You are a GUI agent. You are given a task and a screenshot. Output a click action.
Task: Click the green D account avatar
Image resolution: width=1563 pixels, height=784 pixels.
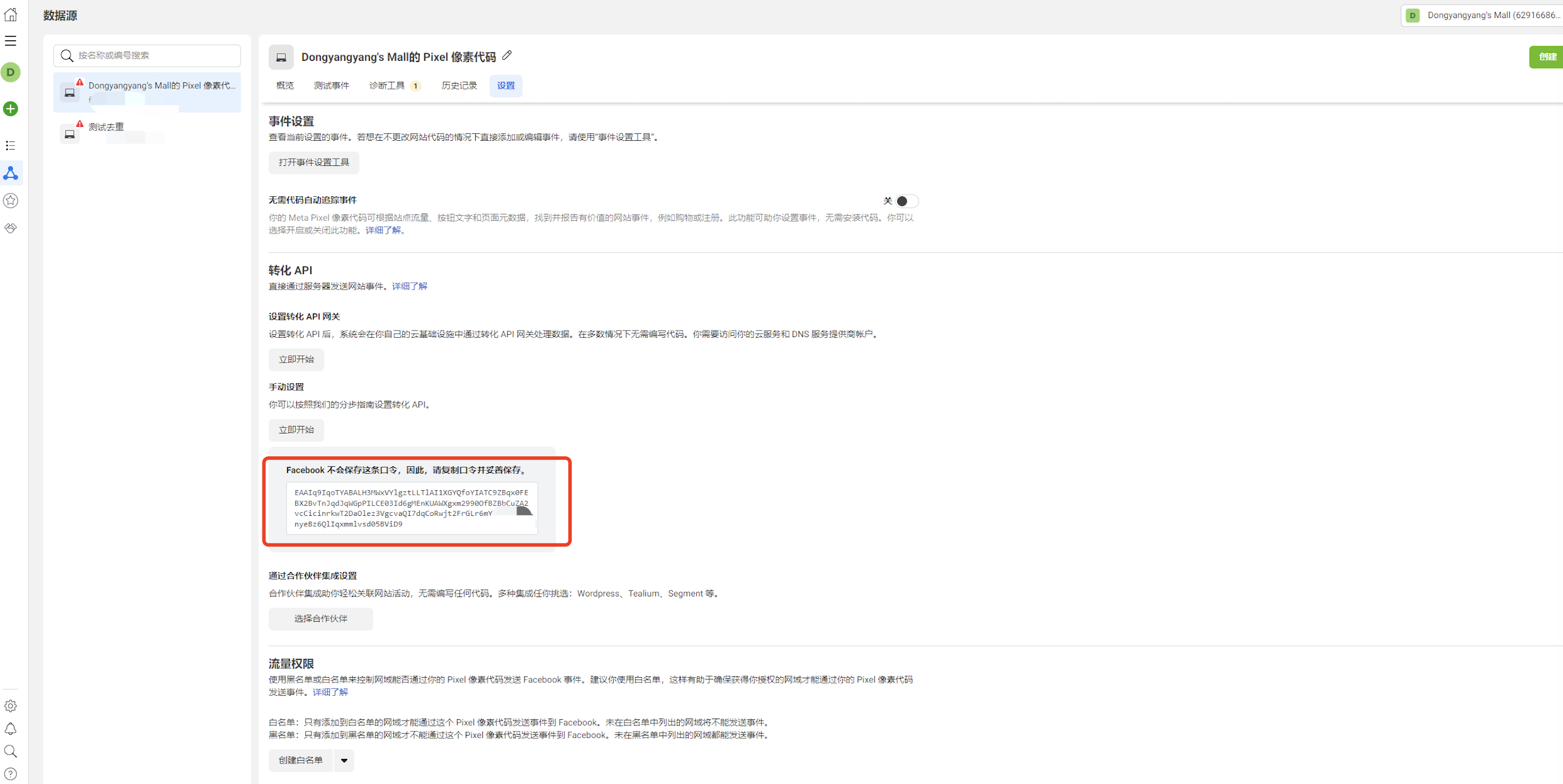pyautogui.click(x=11, y=72)
